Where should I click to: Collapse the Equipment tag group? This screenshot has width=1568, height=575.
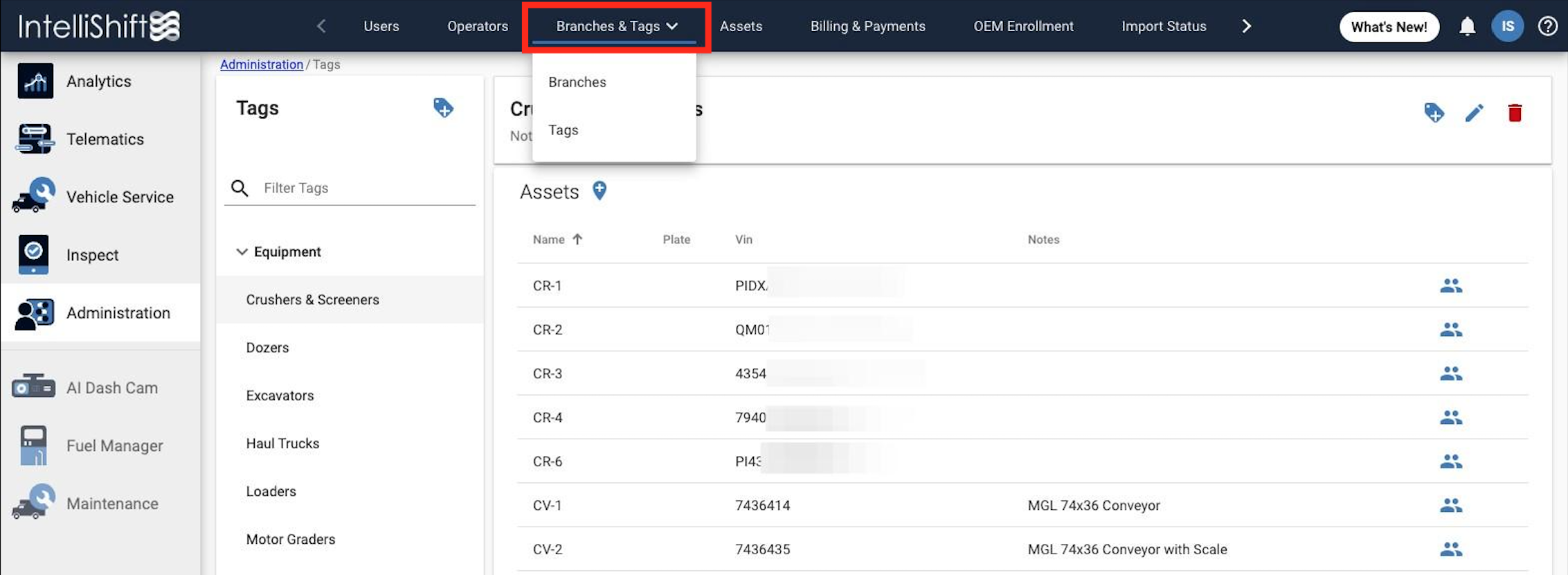pos(242,251)
